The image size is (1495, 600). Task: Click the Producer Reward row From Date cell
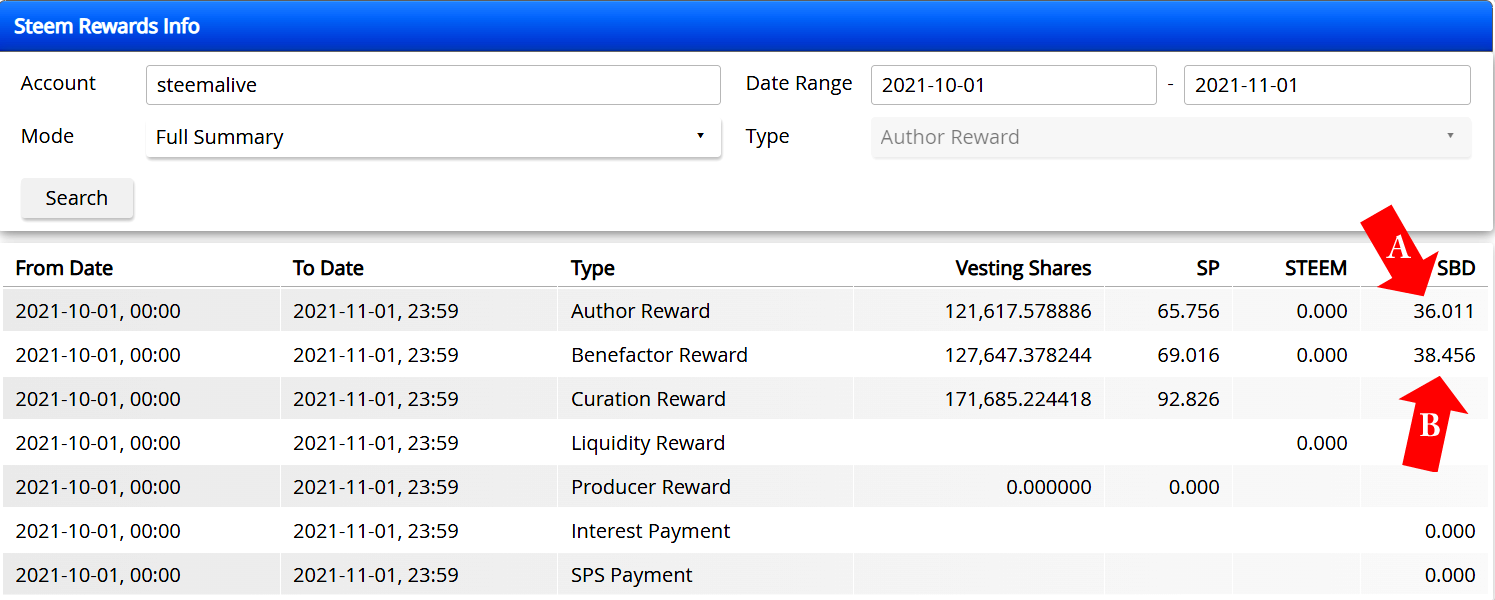pyautogui.click(x=141, y=487)
